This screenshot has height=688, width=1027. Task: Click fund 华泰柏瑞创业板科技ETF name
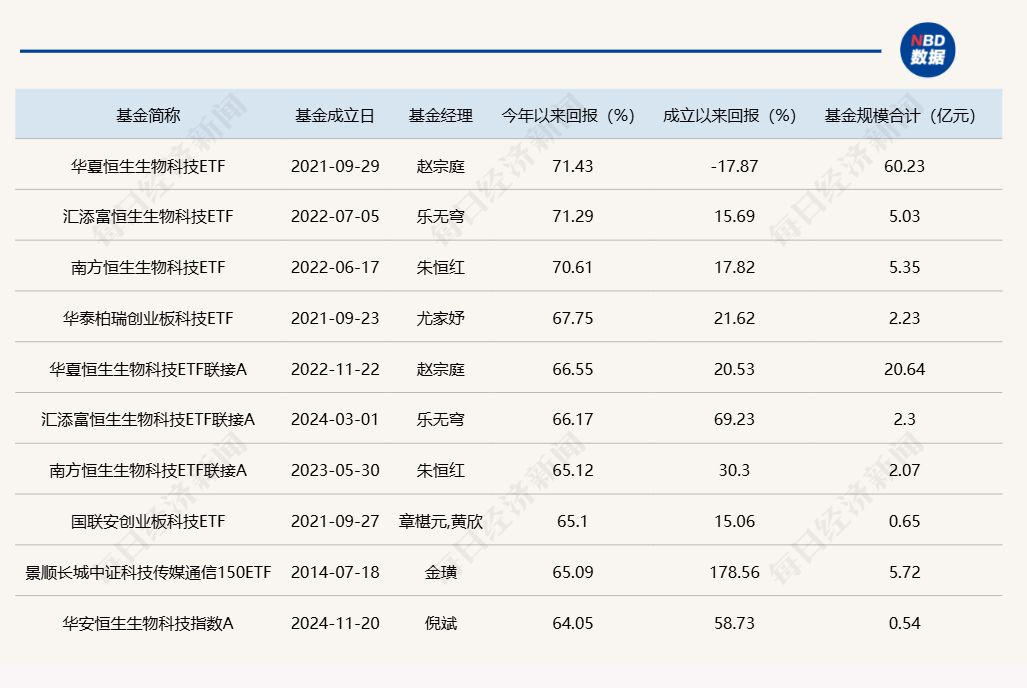[x=146, y=317]
